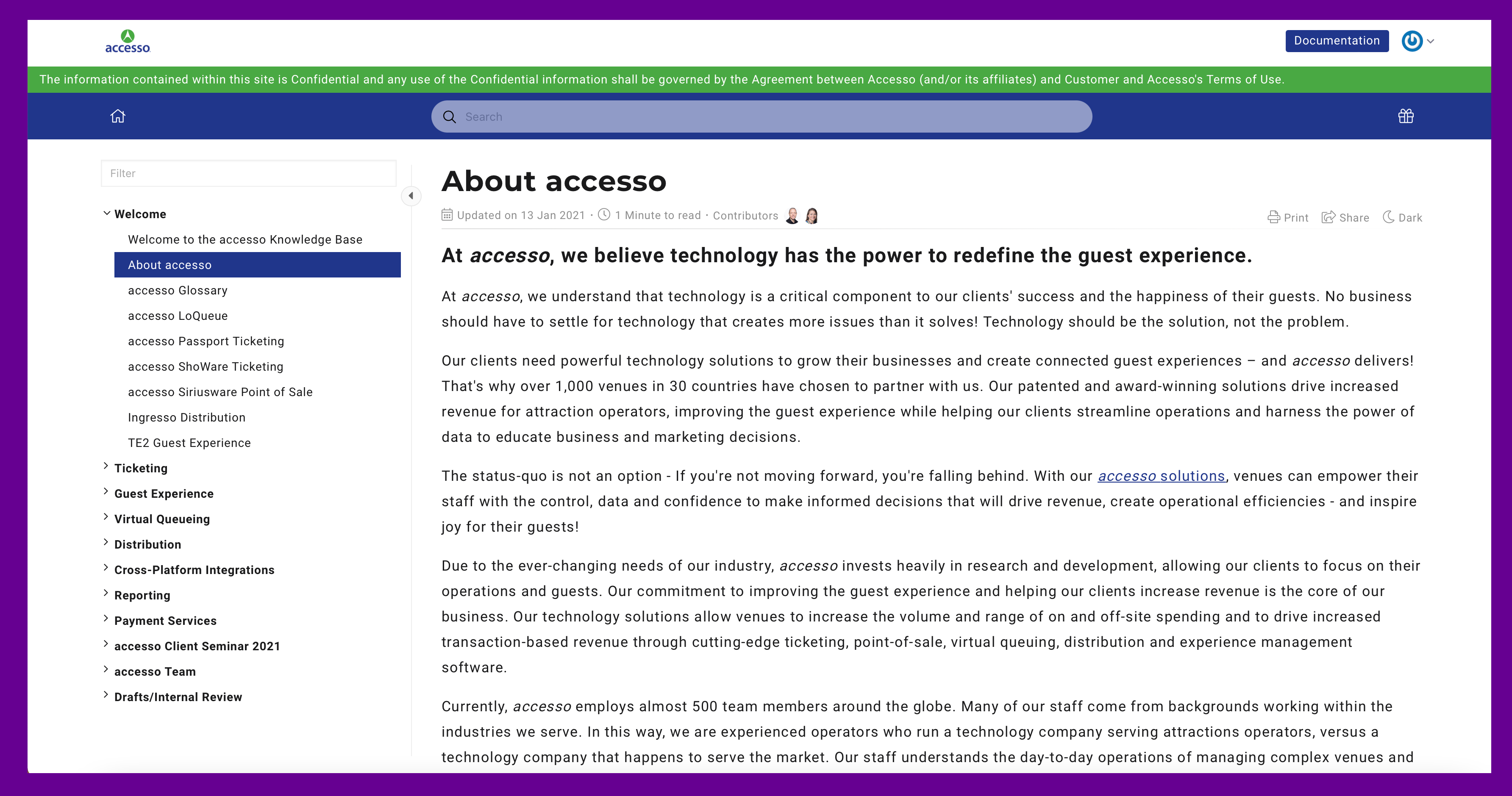1512x796 pixels.
Task: Open accesso Glossary page
Action: (x=177, y=290)
